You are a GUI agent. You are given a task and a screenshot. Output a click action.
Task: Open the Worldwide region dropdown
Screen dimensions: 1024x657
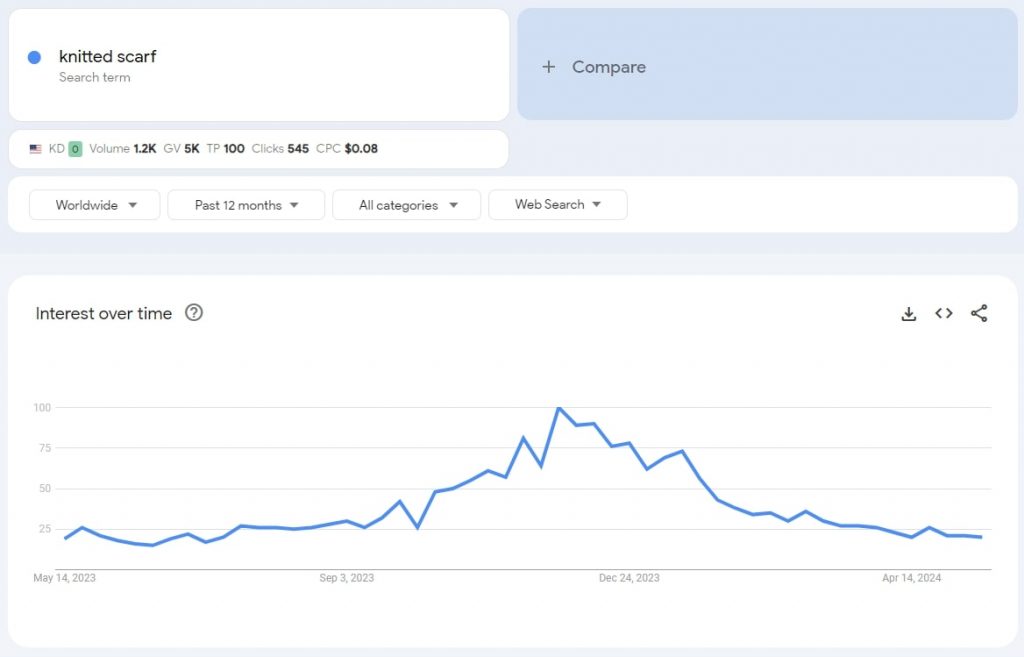pos(95,205)
